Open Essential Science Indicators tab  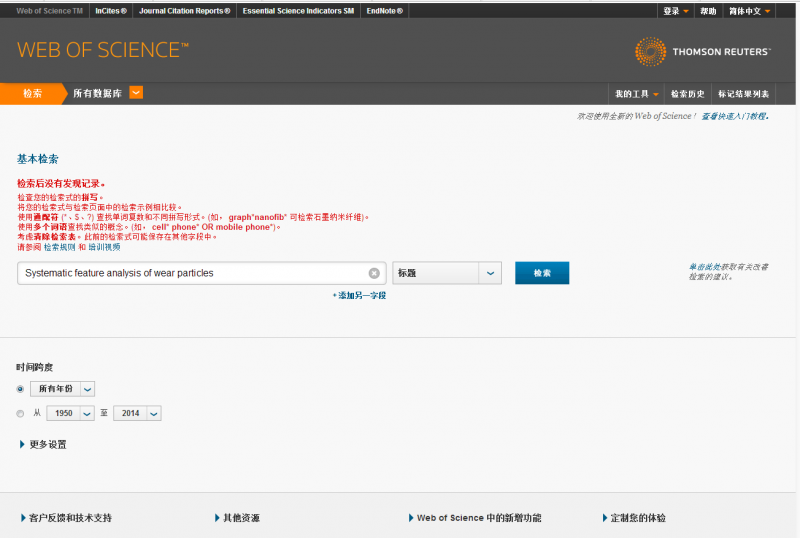coord(298,11)
